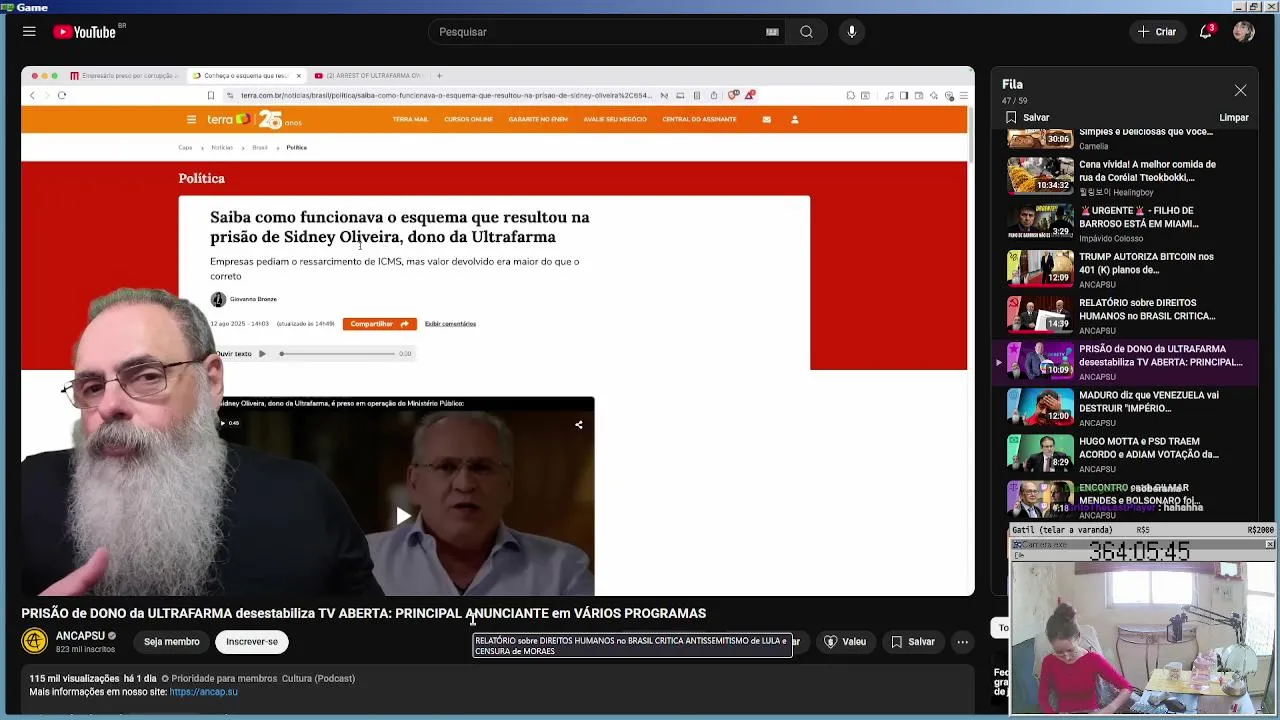Save video using Salvar under the player
This screenshot has height=720, width=1280.
[912, 642]
